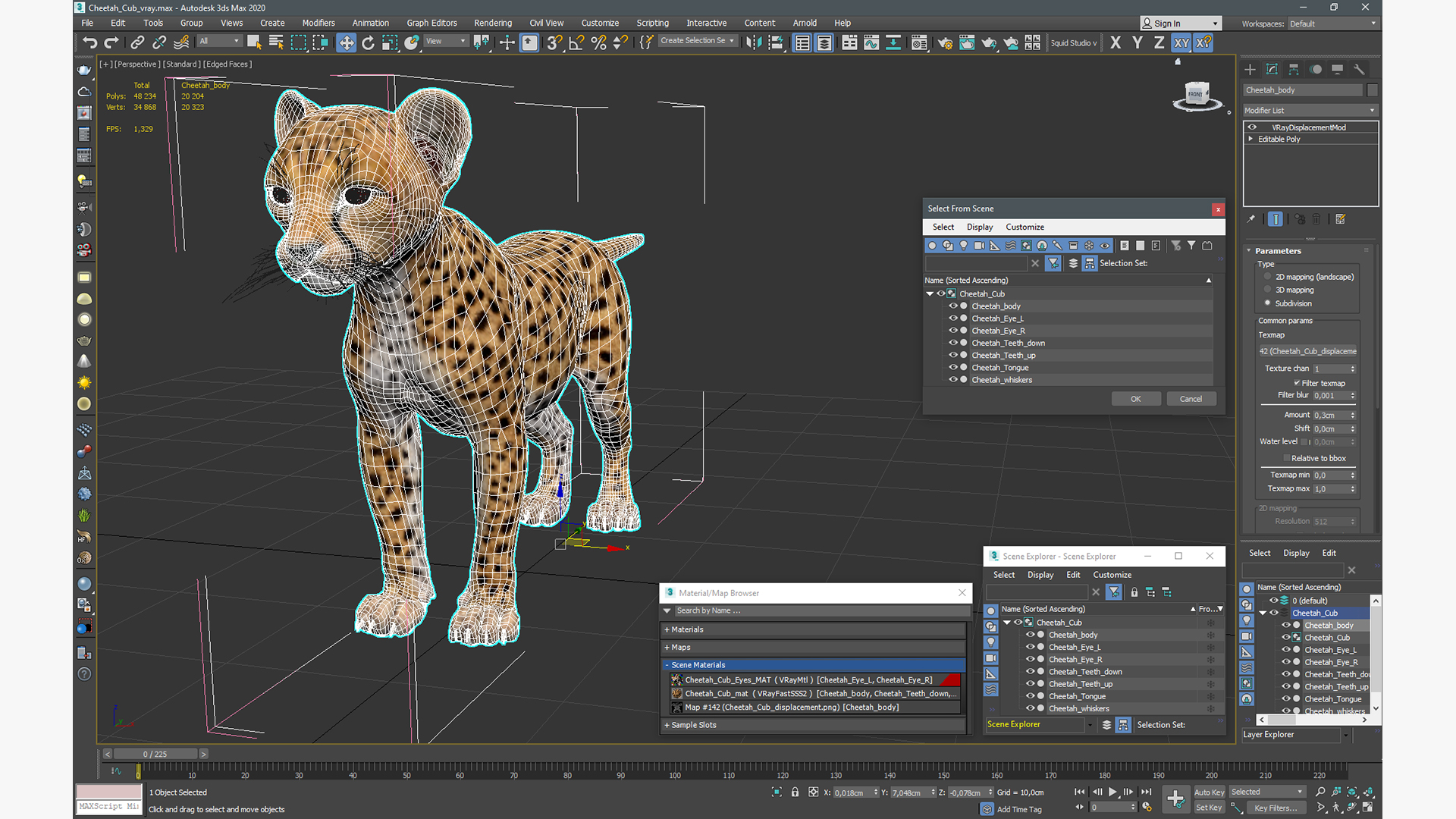The height and width of the screenshot is (819, 1456).
Task: Click the Set Key button
Action: tap(1209, 808)
